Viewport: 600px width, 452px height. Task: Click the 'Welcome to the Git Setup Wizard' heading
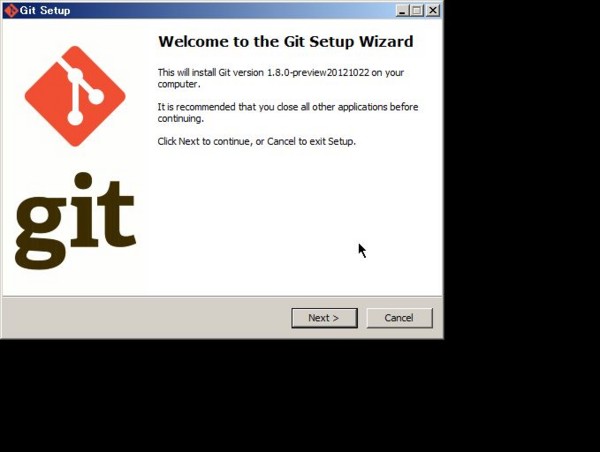coord(286,41)
